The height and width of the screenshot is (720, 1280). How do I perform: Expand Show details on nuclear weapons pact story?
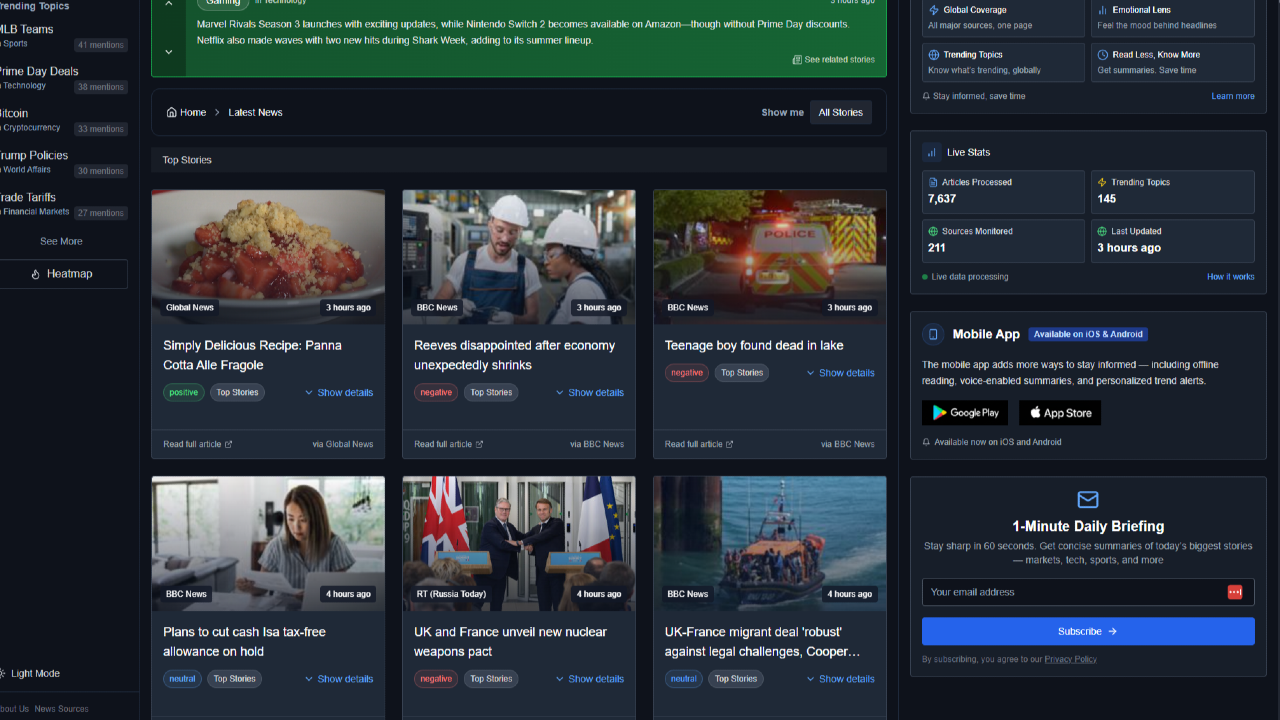590,679
